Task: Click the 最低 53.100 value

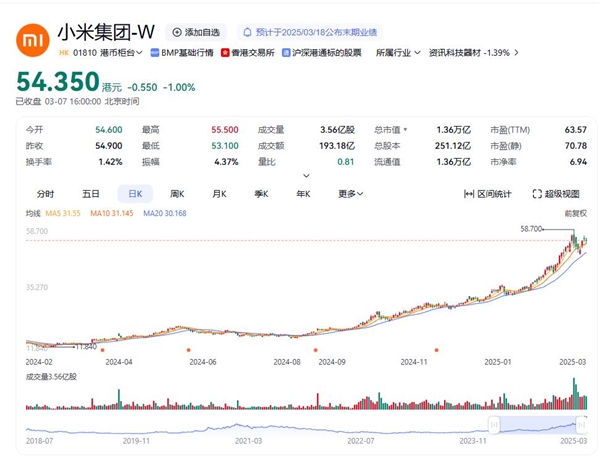Action: pyautogui.click(x=225, y=146)
